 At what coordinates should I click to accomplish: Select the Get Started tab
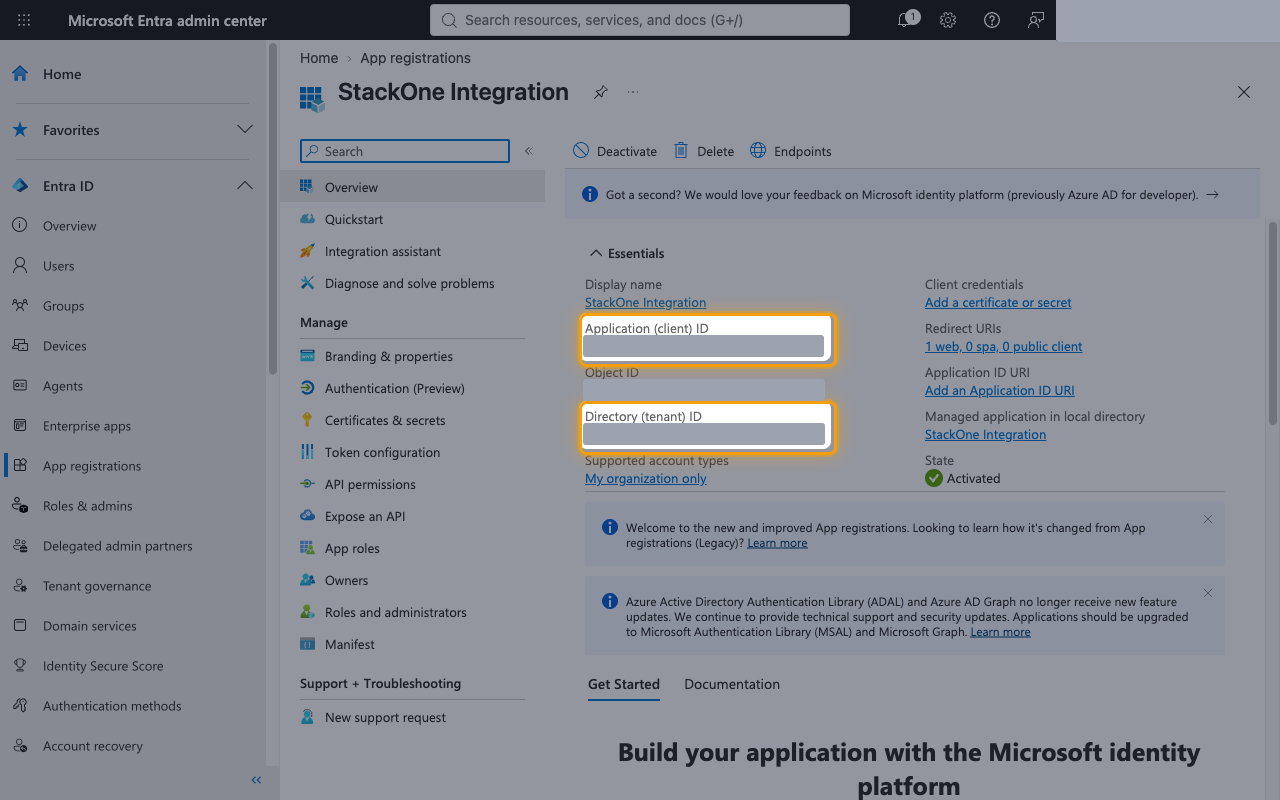624,684
